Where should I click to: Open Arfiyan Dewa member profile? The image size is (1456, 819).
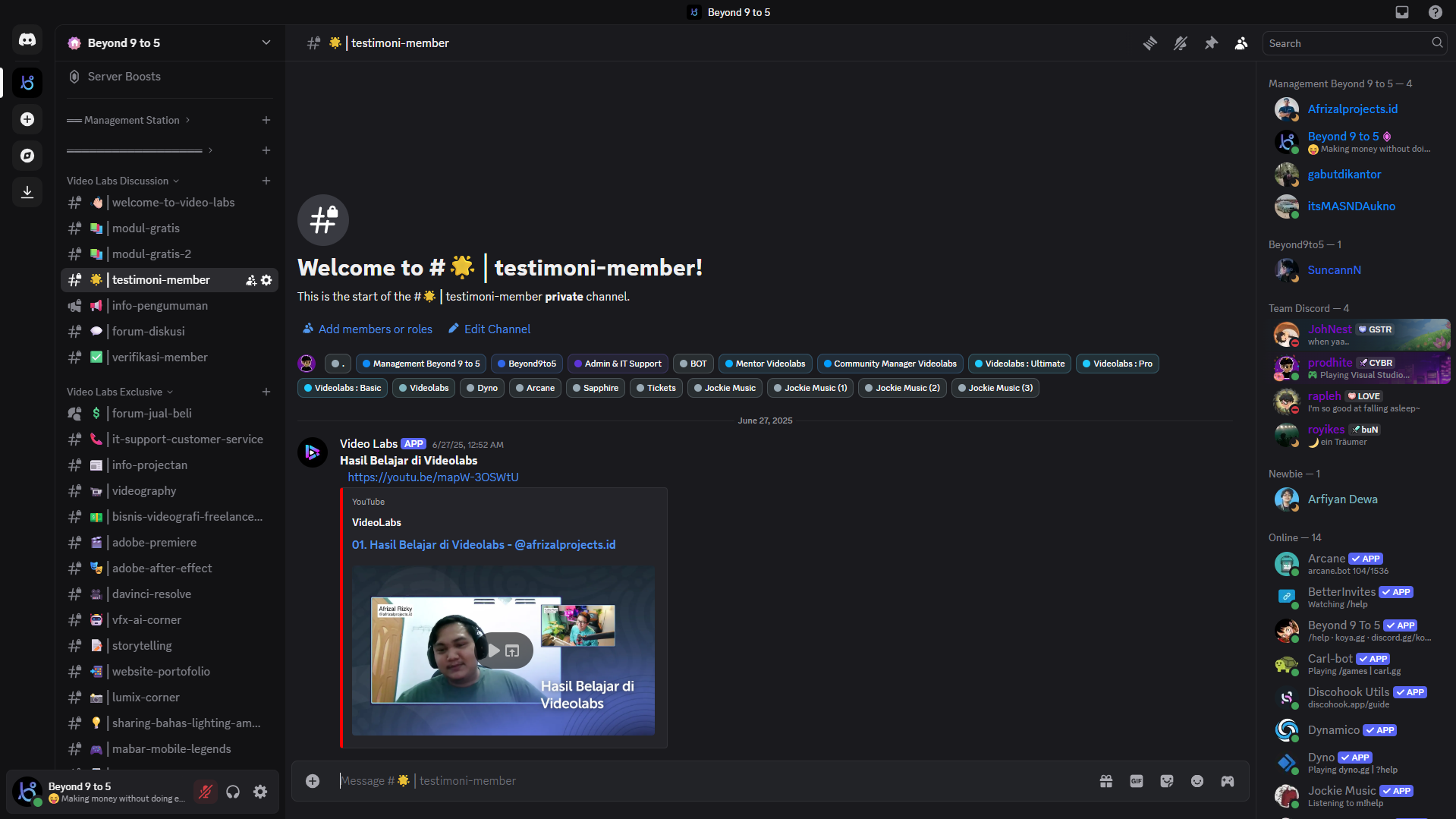tap(1358, 499)
